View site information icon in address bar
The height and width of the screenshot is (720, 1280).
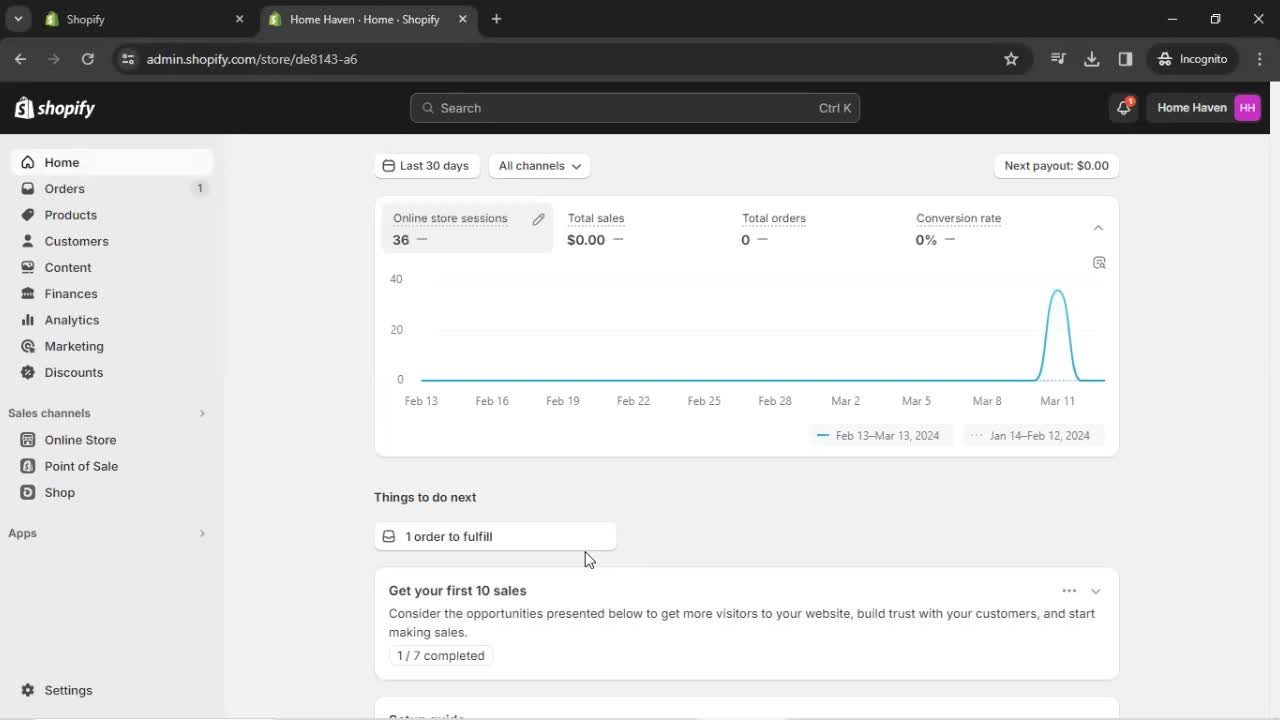pyautogui.click(x=127, y=59)
